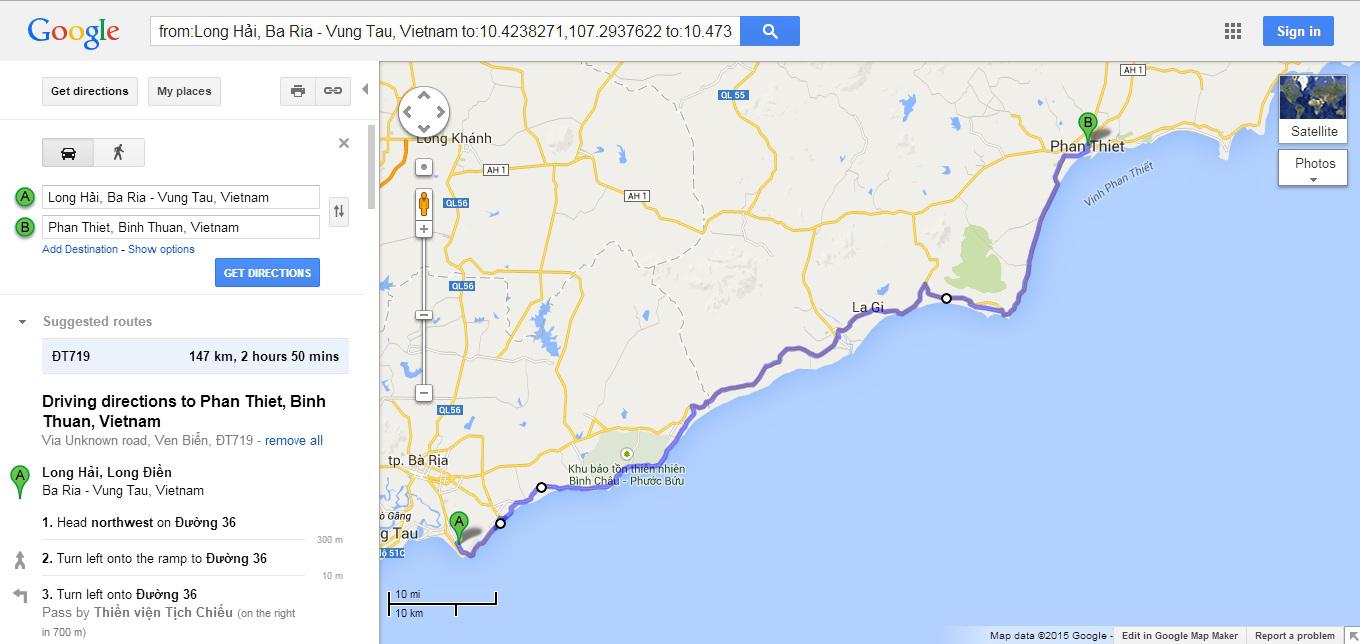This screenshot has height=644, width=1360.
Task: Select walking mode pedestrian icon
Action: (x=119, y=152)
